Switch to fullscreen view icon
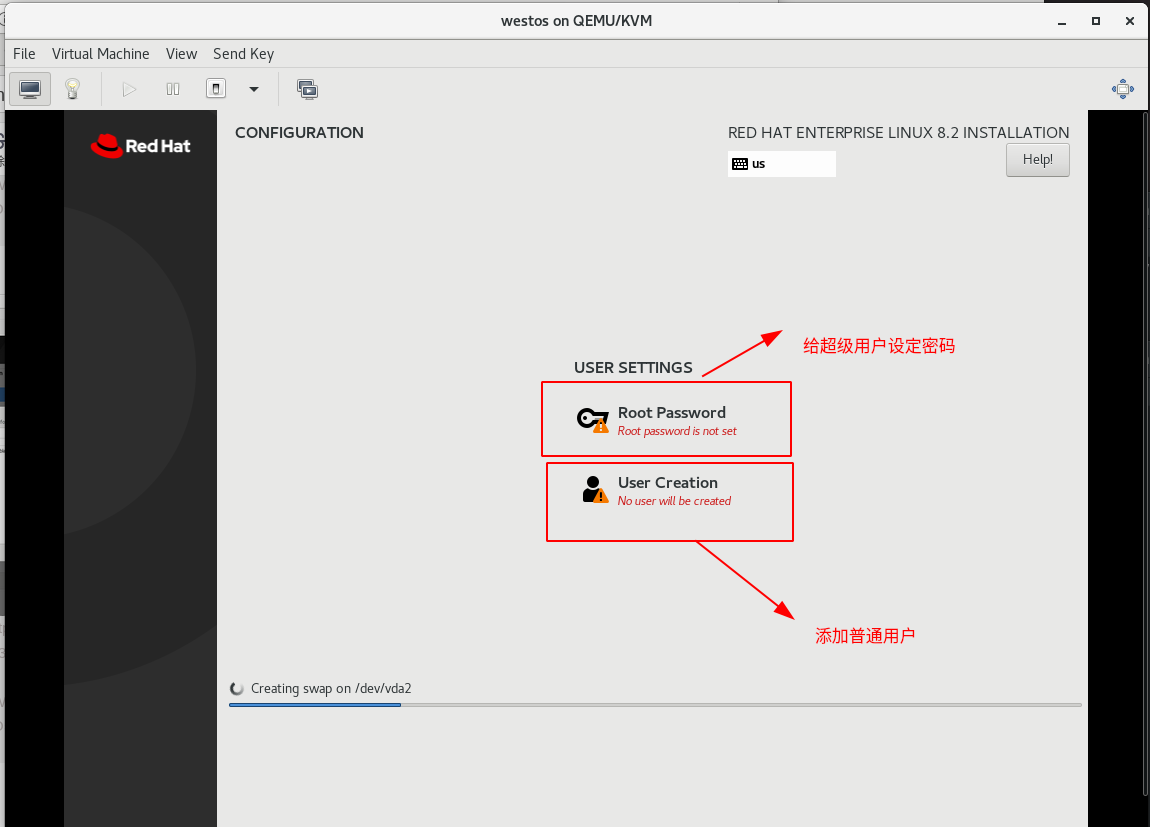The height and width of the screenshot is (827, 1150). click(1122, 89)
